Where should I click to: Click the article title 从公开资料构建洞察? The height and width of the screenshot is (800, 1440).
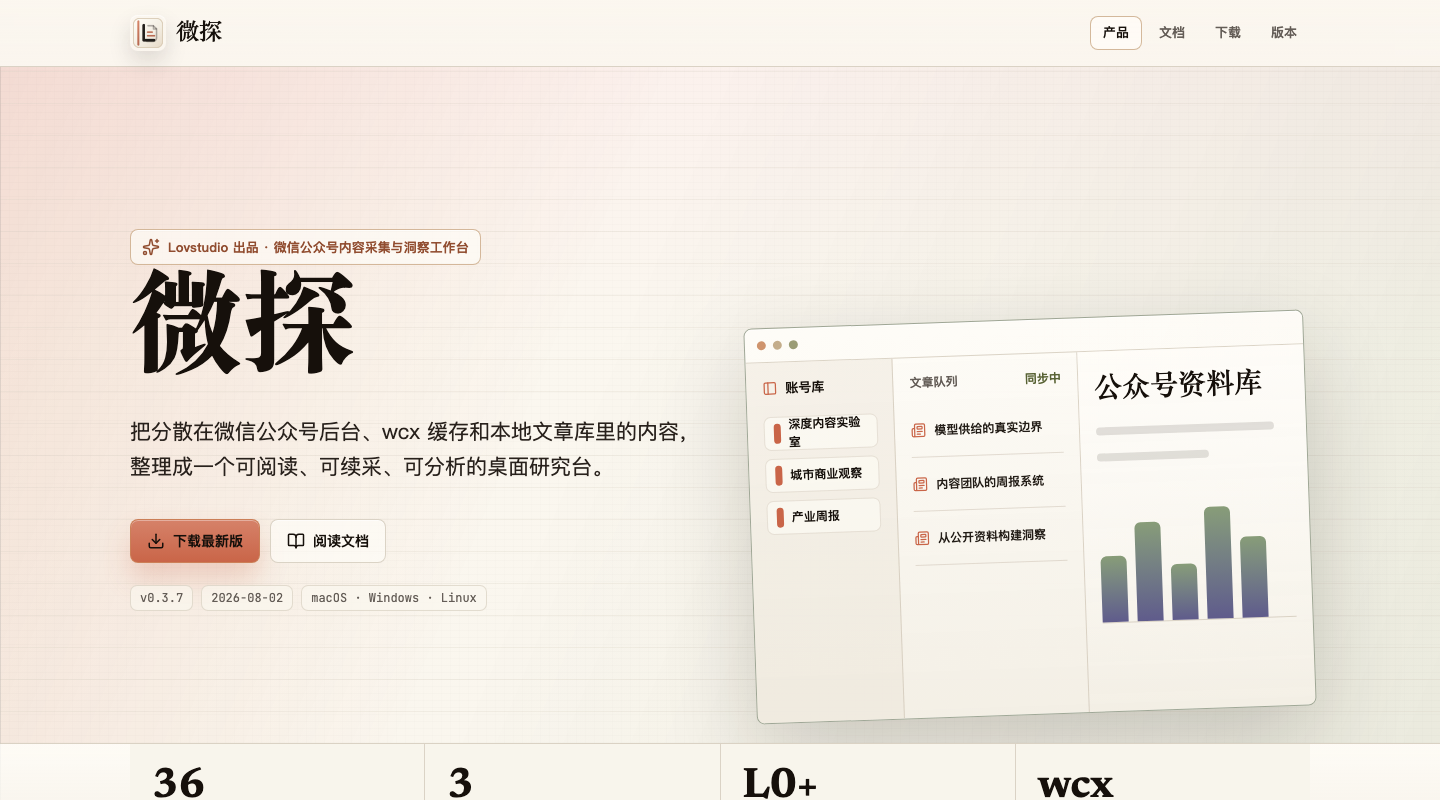[x=992, y=536]
